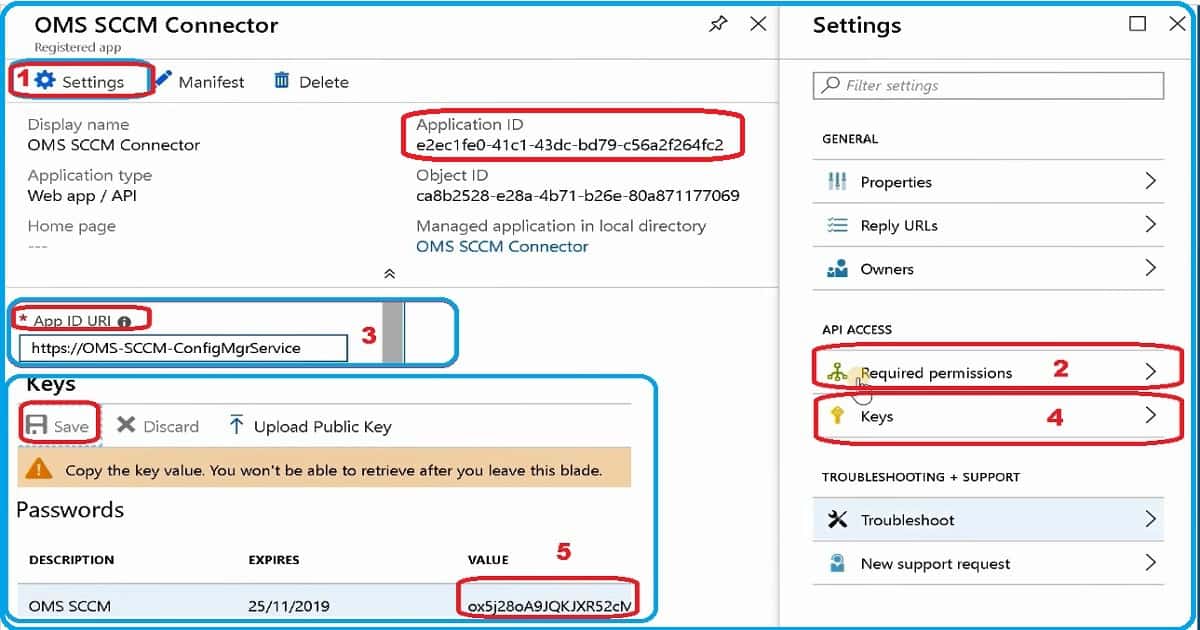The width and height of the screenshot is (1200, 630).
Task: Expand Required permissions via its chevron
Action: point(1150,372)
